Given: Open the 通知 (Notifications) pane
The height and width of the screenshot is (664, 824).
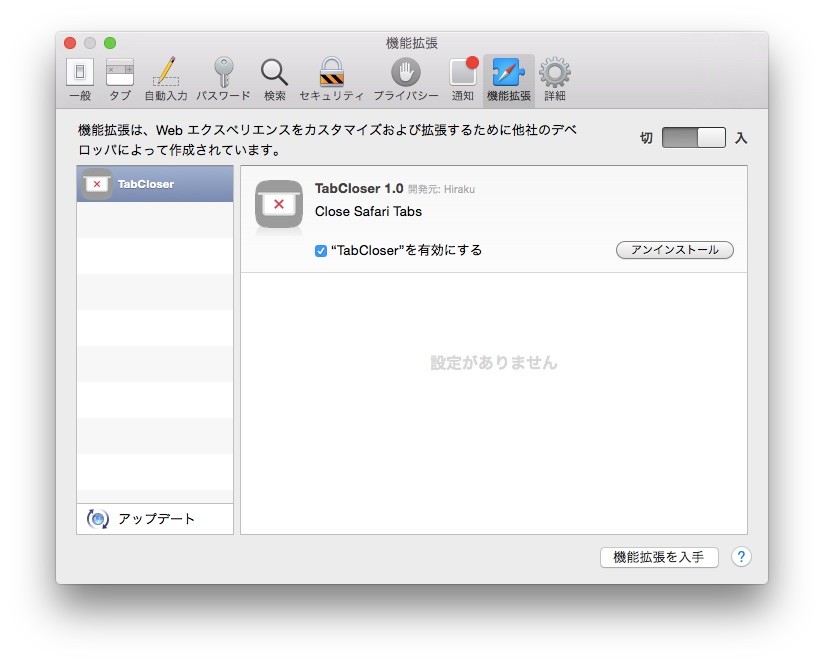Looking at the screenshot, I should (x=463, y=80).
